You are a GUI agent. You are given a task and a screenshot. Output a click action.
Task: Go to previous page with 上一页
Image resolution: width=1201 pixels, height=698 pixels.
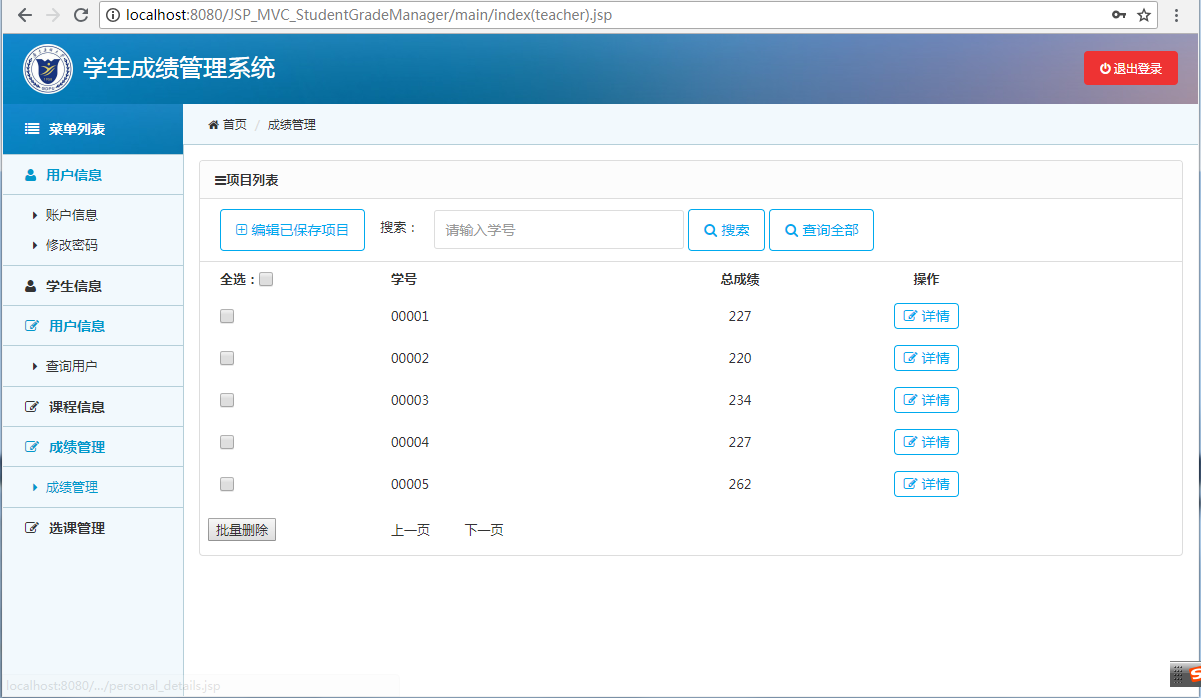click(410, 530)
